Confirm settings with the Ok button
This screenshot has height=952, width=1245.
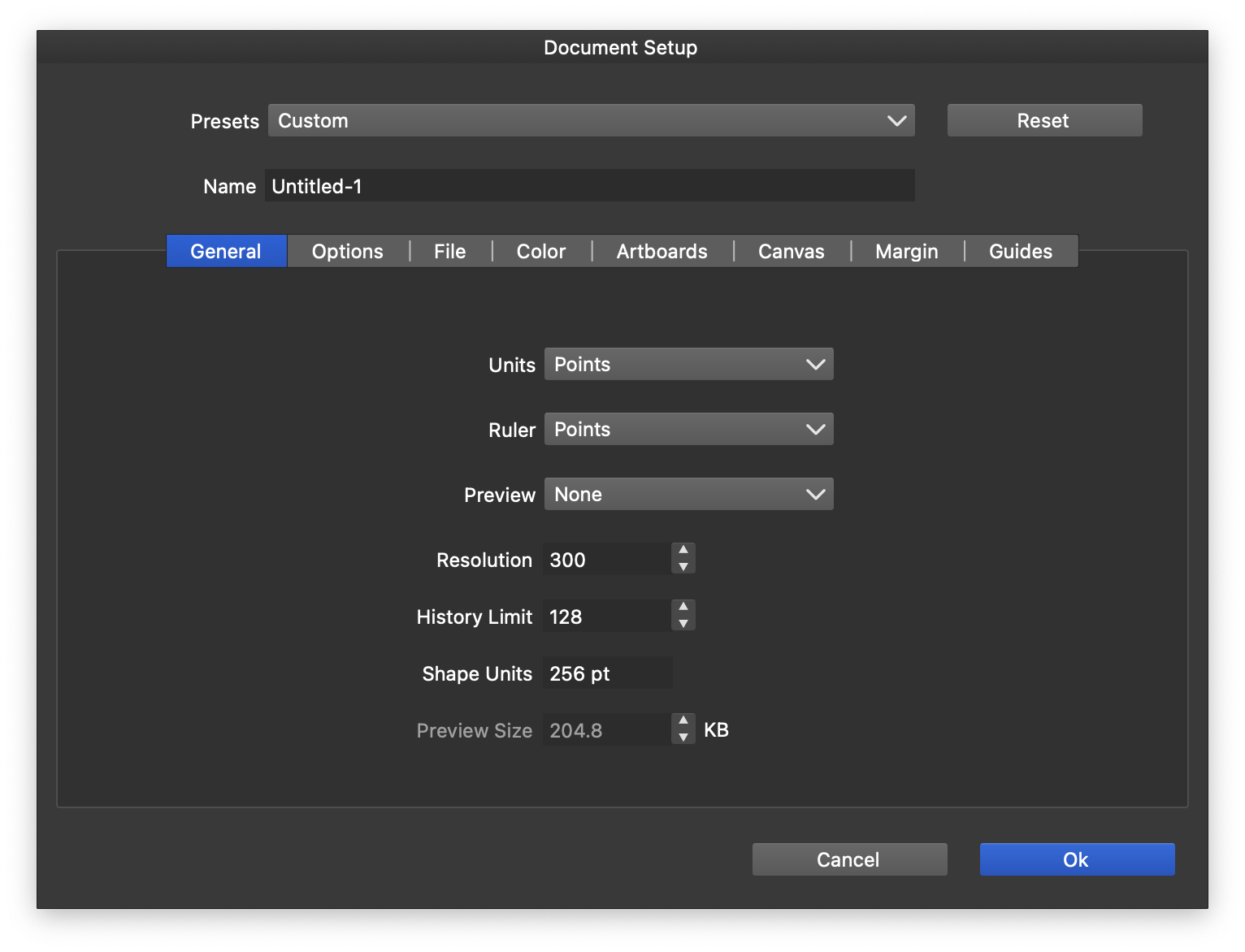1077,859
